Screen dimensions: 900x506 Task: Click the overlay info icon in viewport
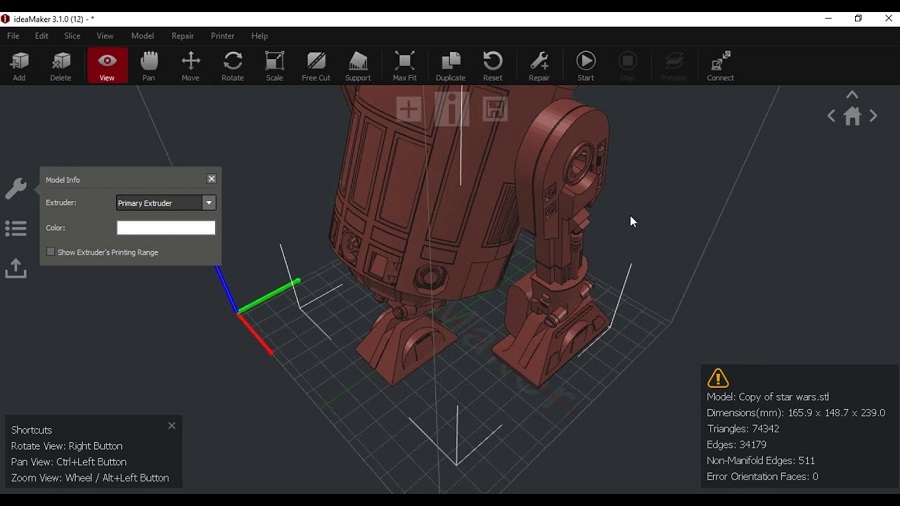coord(452,109)
